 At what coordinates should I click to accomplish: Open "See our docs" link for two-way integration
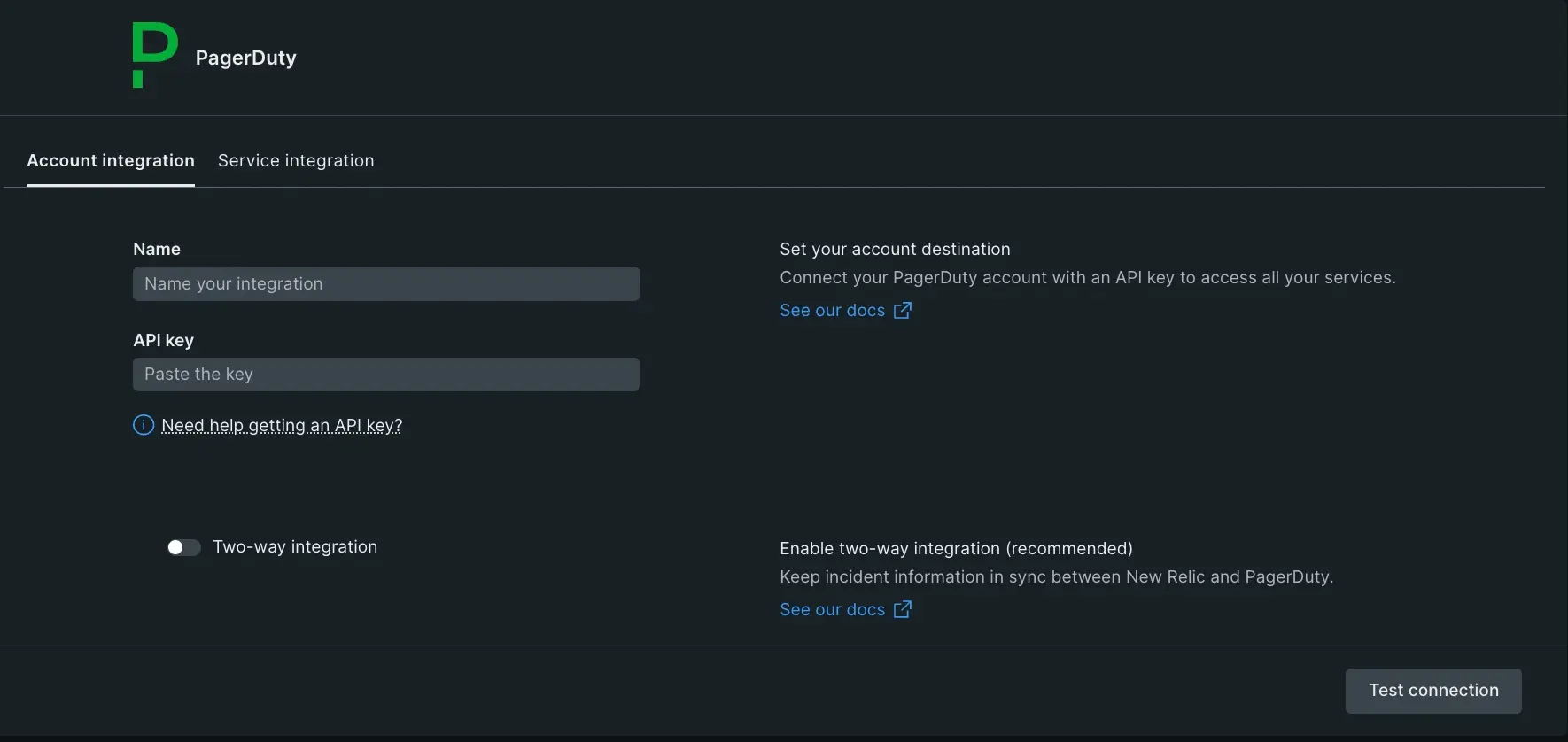(x=832, y=610)
